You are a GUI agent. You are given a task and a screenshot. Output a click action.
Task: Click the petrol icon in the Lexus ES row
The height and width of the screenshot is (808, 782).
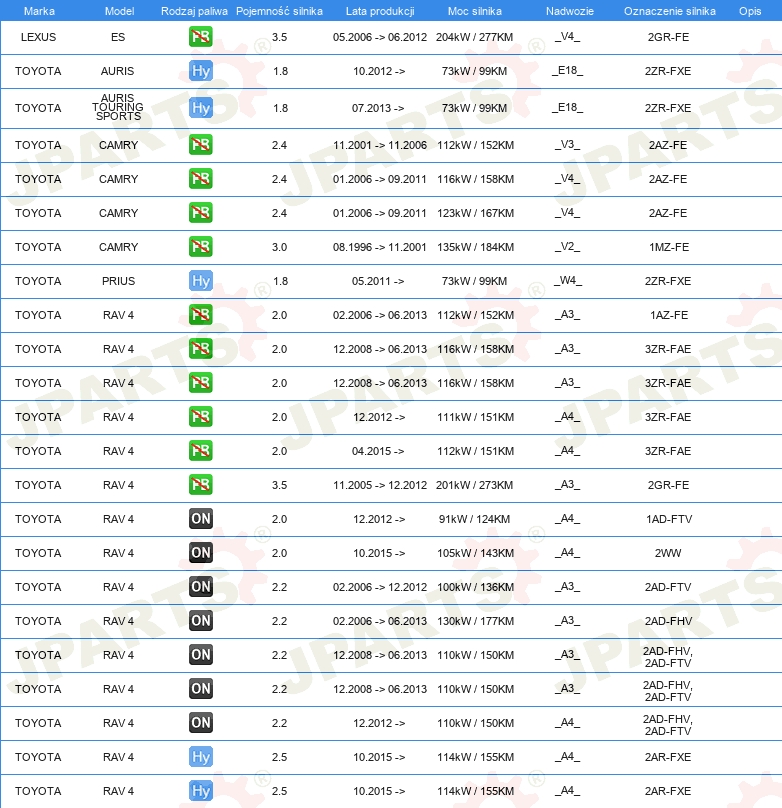click(200, 37)
